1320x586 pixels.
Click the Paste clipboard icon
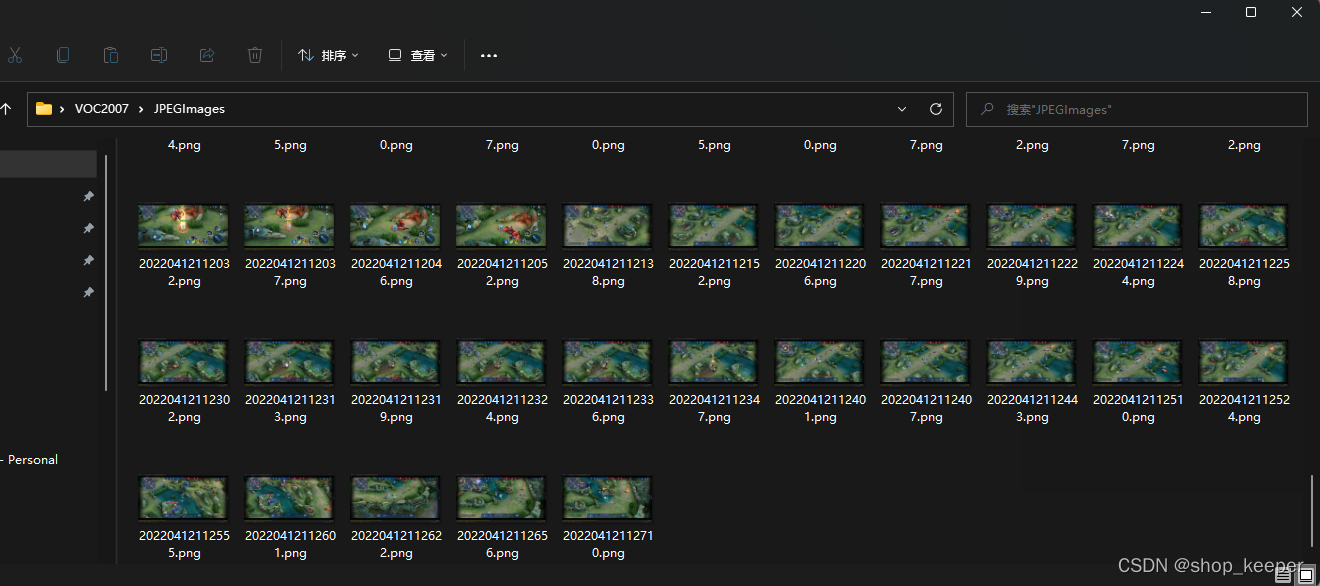pos(111,55)
